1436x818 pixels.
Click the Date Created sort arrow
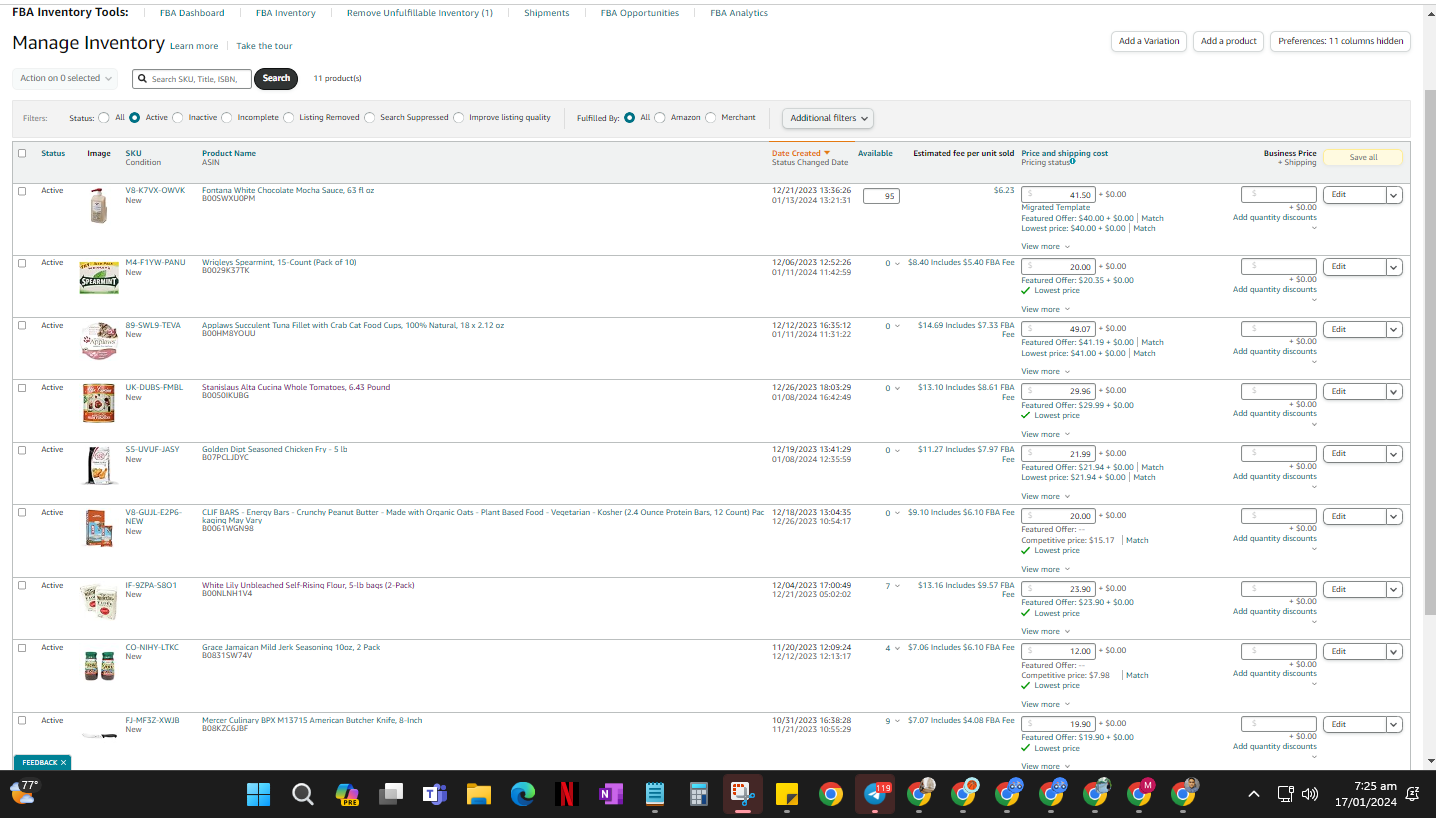click(827, 153)
